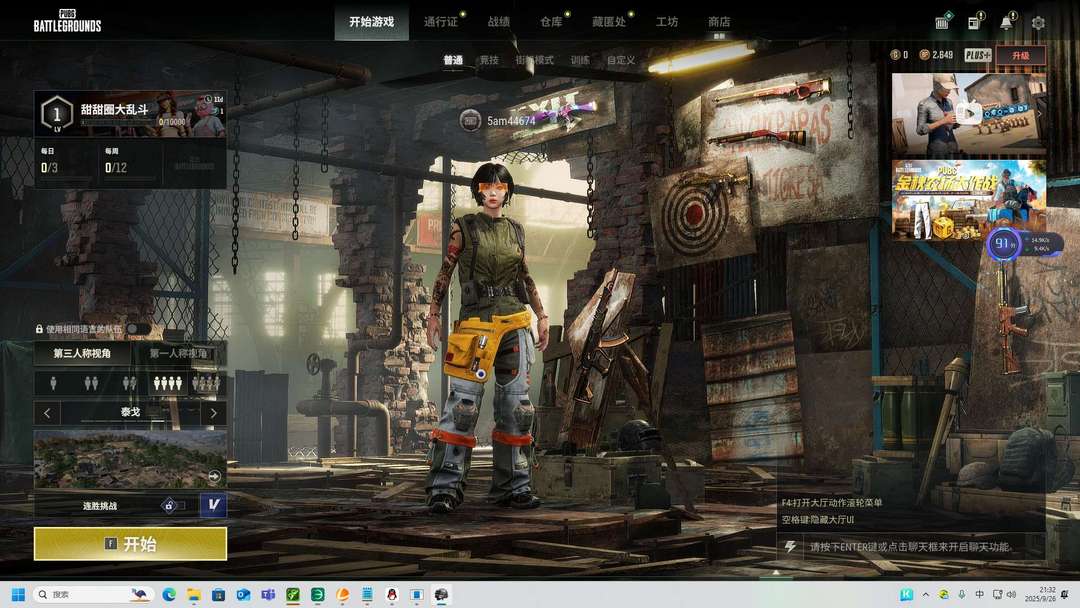
Task: Open the store basket icon in top bar
Action: pyautogui.click(x=942, y=22)
